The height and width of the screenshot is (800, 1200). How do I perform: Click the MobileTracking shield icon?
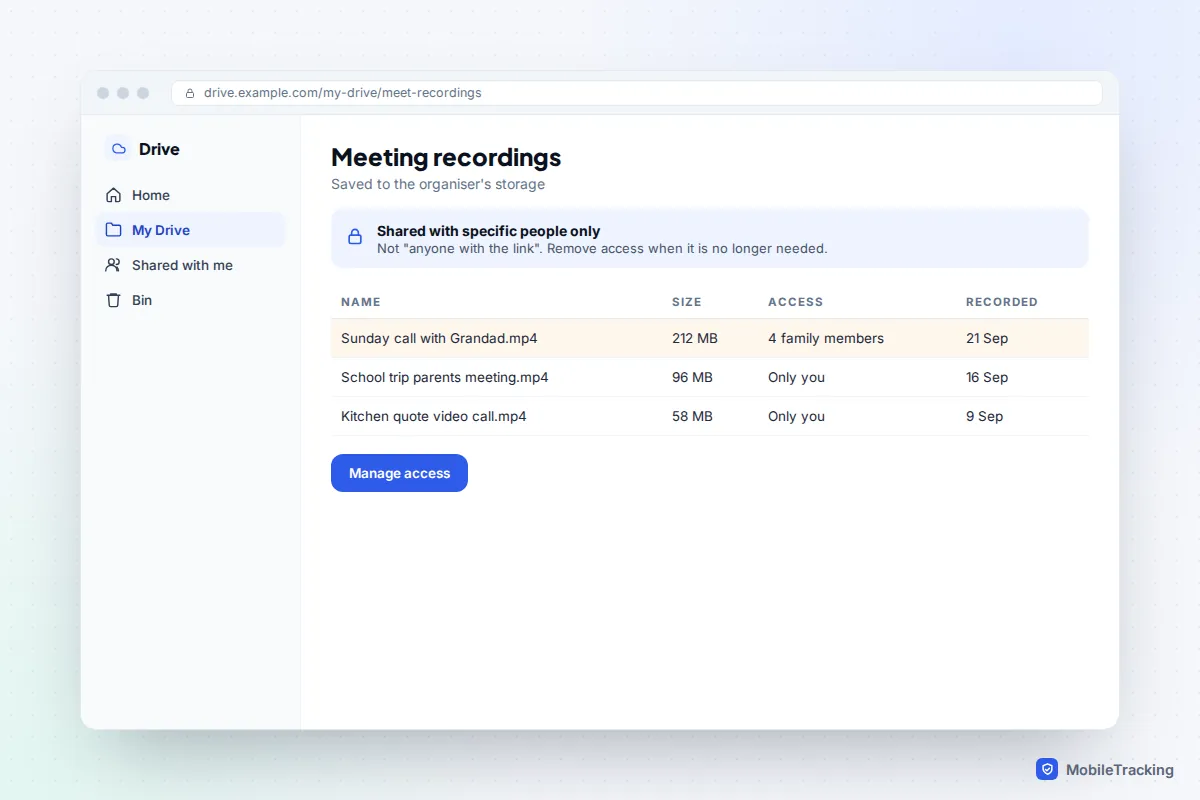1047,769
